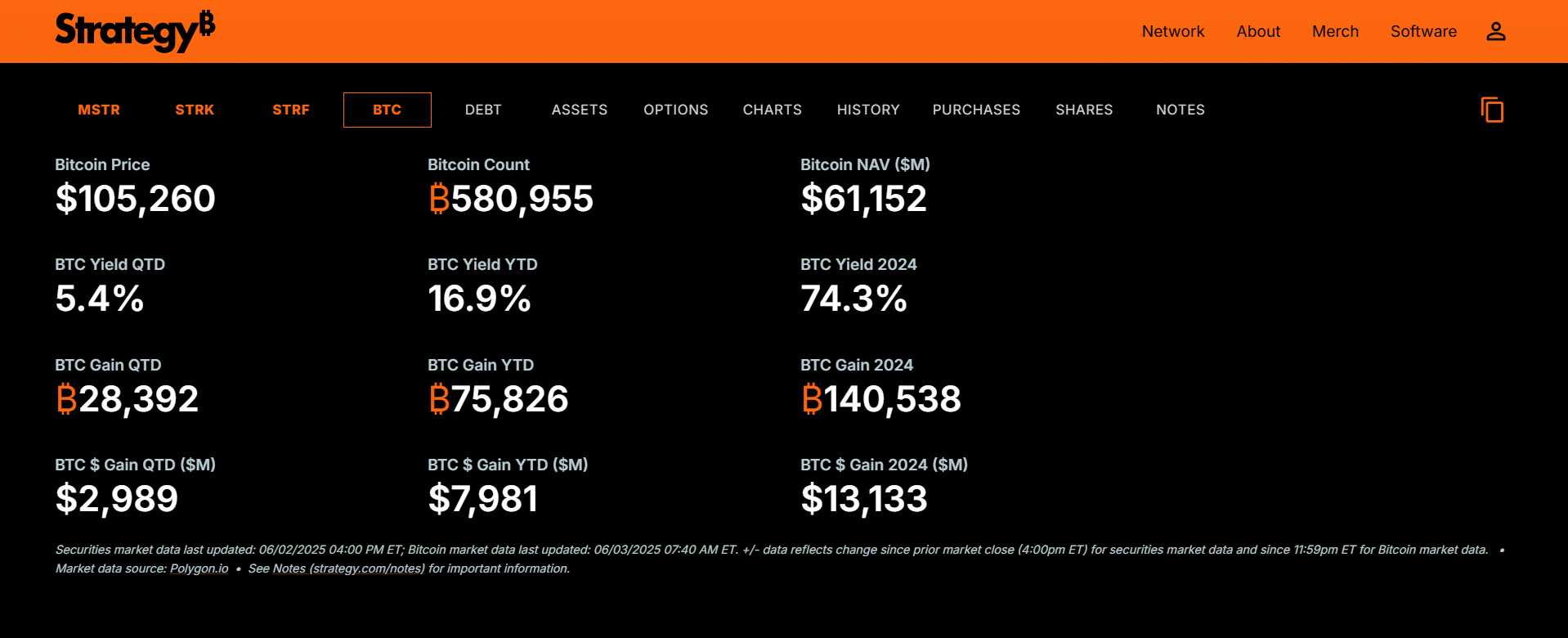
Task: View the ASSETS tab
Action: [x=580, y=110]
